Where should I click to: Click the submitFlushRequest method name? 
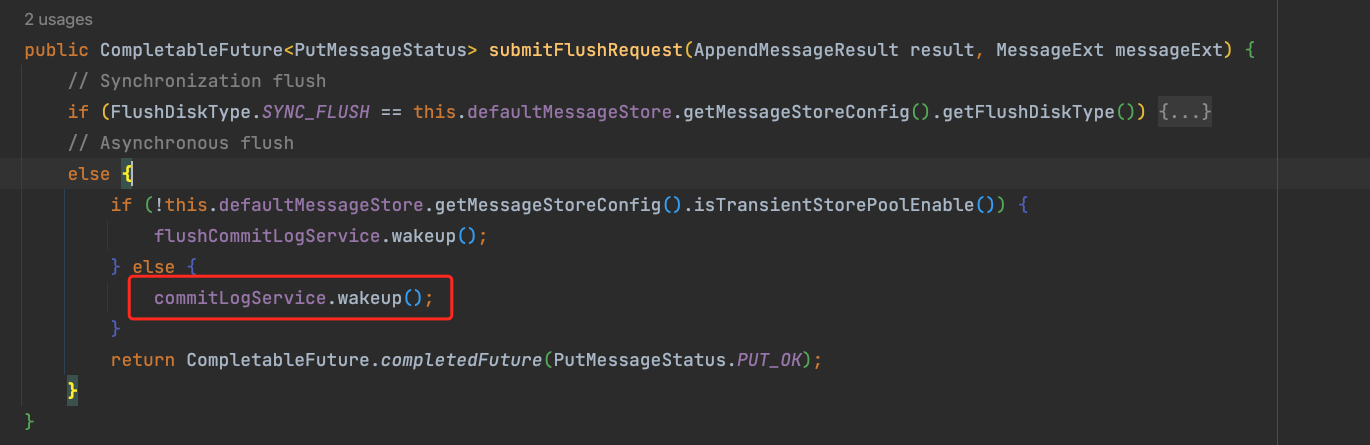coord(585,50)
